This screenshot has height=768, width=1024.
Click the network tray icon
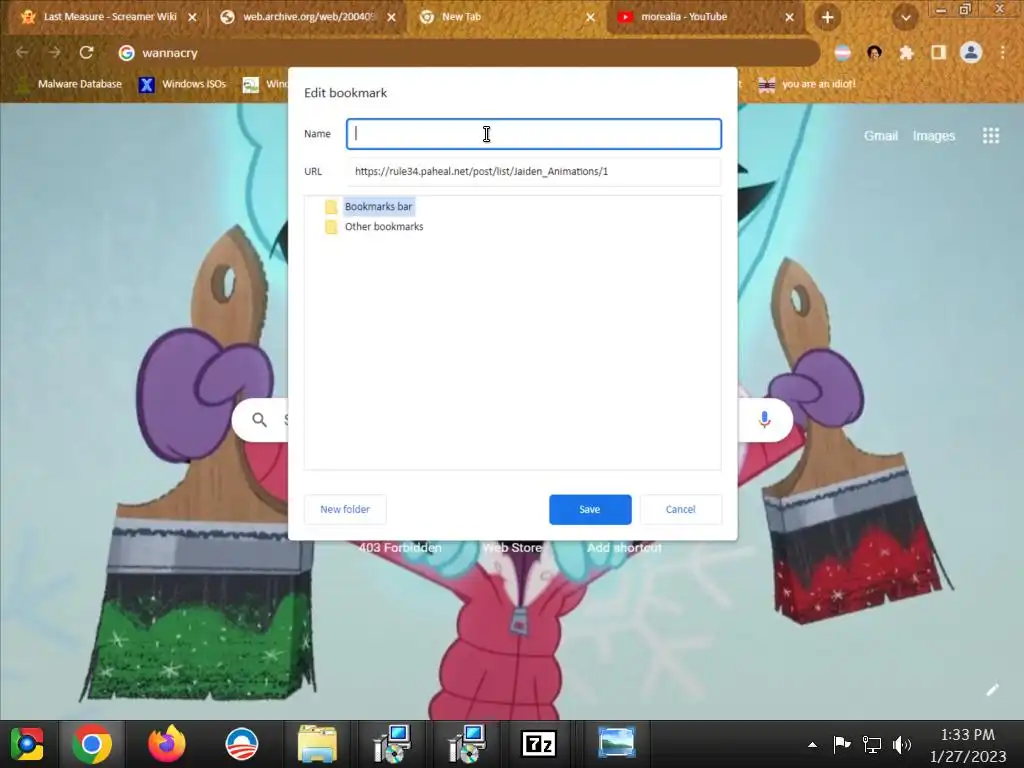871,744
